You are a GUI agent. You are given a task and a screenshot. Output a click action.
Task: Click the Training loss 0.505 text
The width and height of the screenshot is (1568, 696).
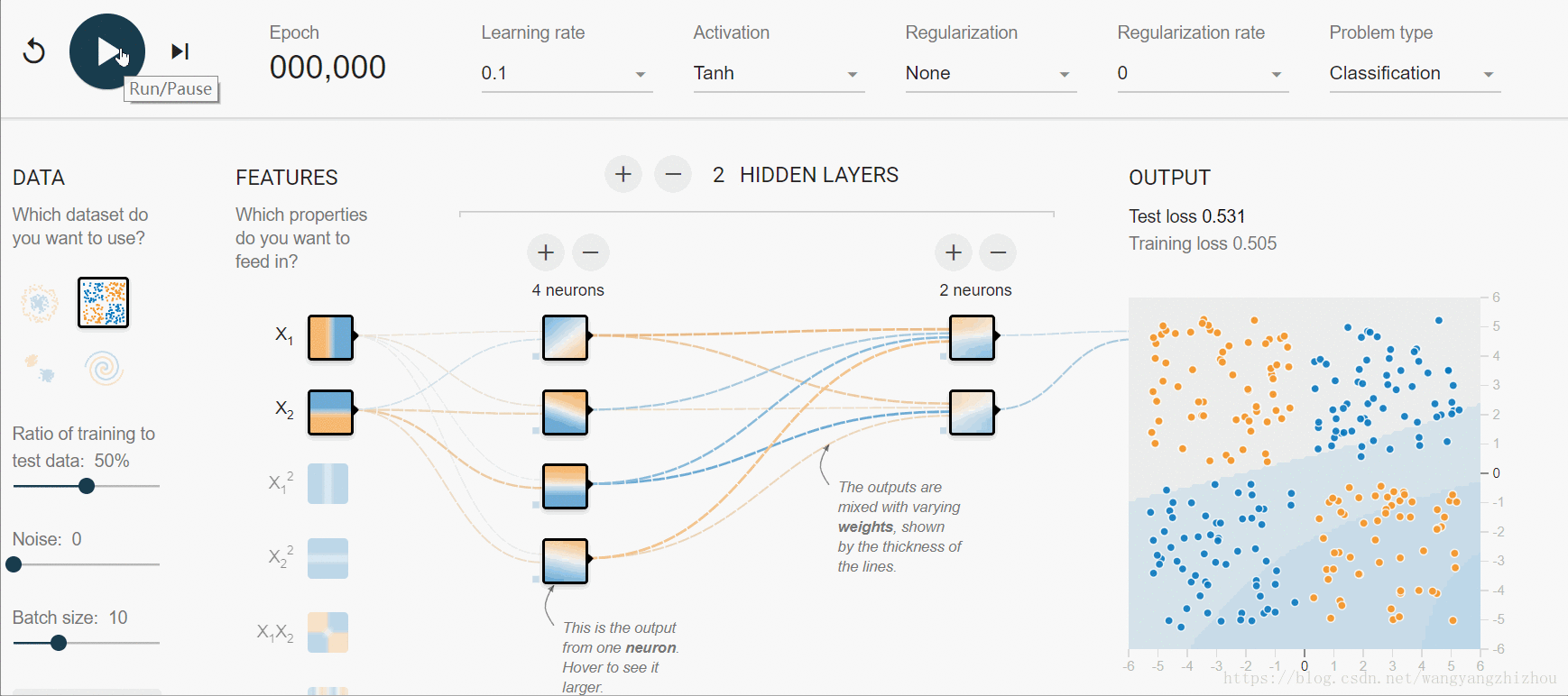pyautogui.click(x=1203, y=243)
